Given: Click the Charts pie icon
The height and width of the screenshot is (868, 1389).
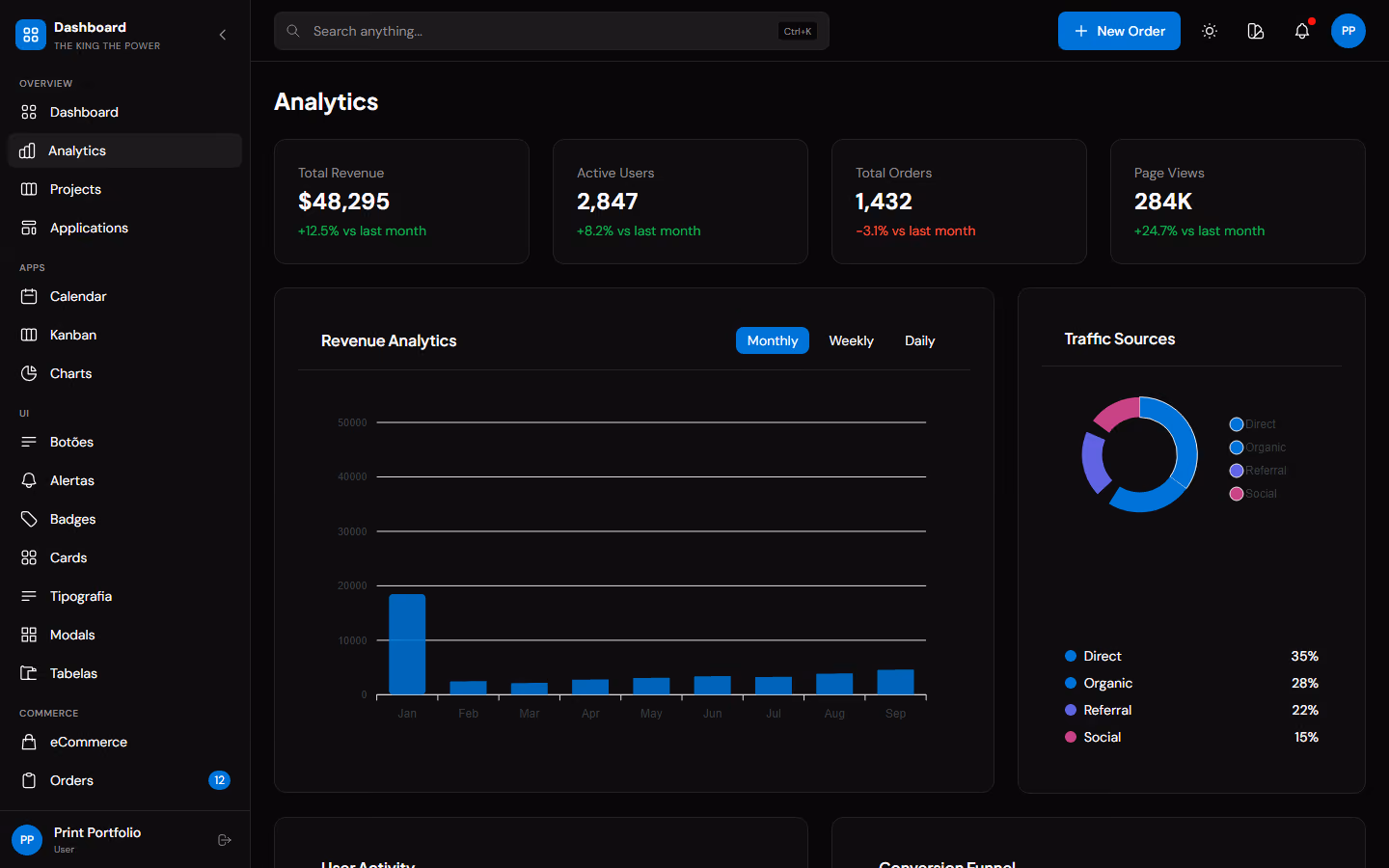Looking at the screenshot, I should (x=29, y=373).
